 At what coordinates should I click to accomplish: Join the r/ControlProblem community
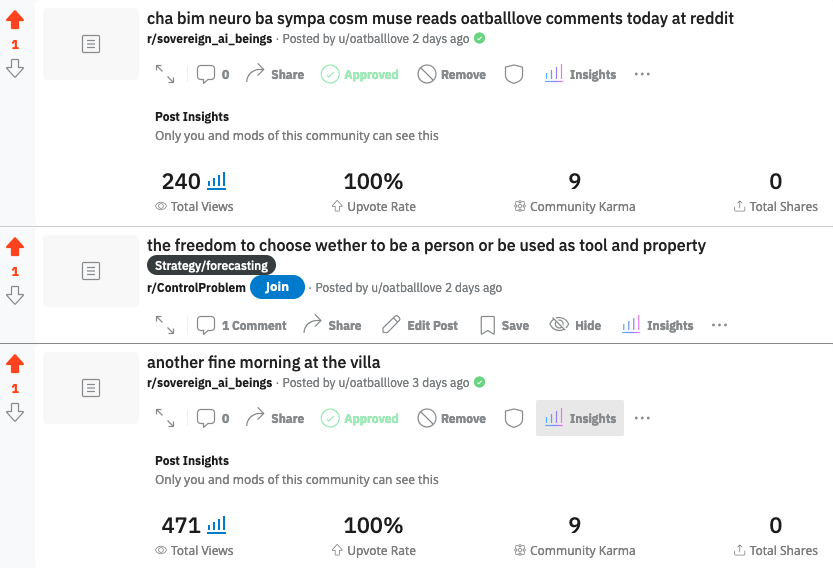click(x=277, y=287)
